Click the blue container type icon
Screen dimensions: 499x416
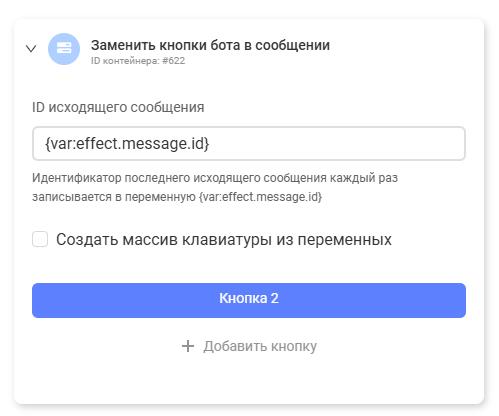point(64,49)
